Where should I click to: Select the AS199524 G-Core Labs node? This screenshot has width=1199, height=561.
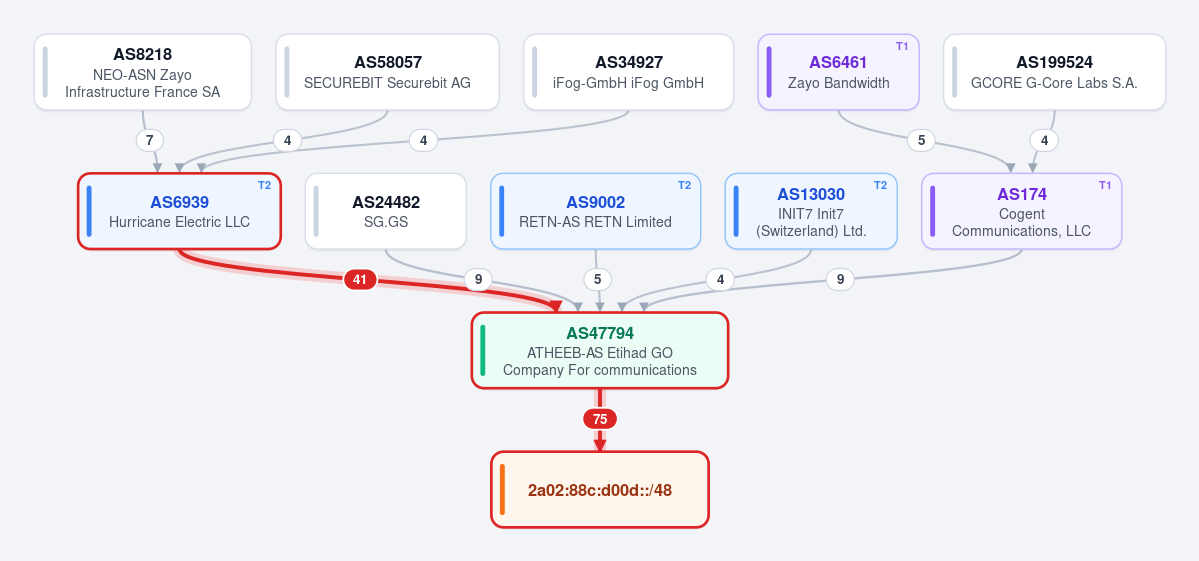1054,72
